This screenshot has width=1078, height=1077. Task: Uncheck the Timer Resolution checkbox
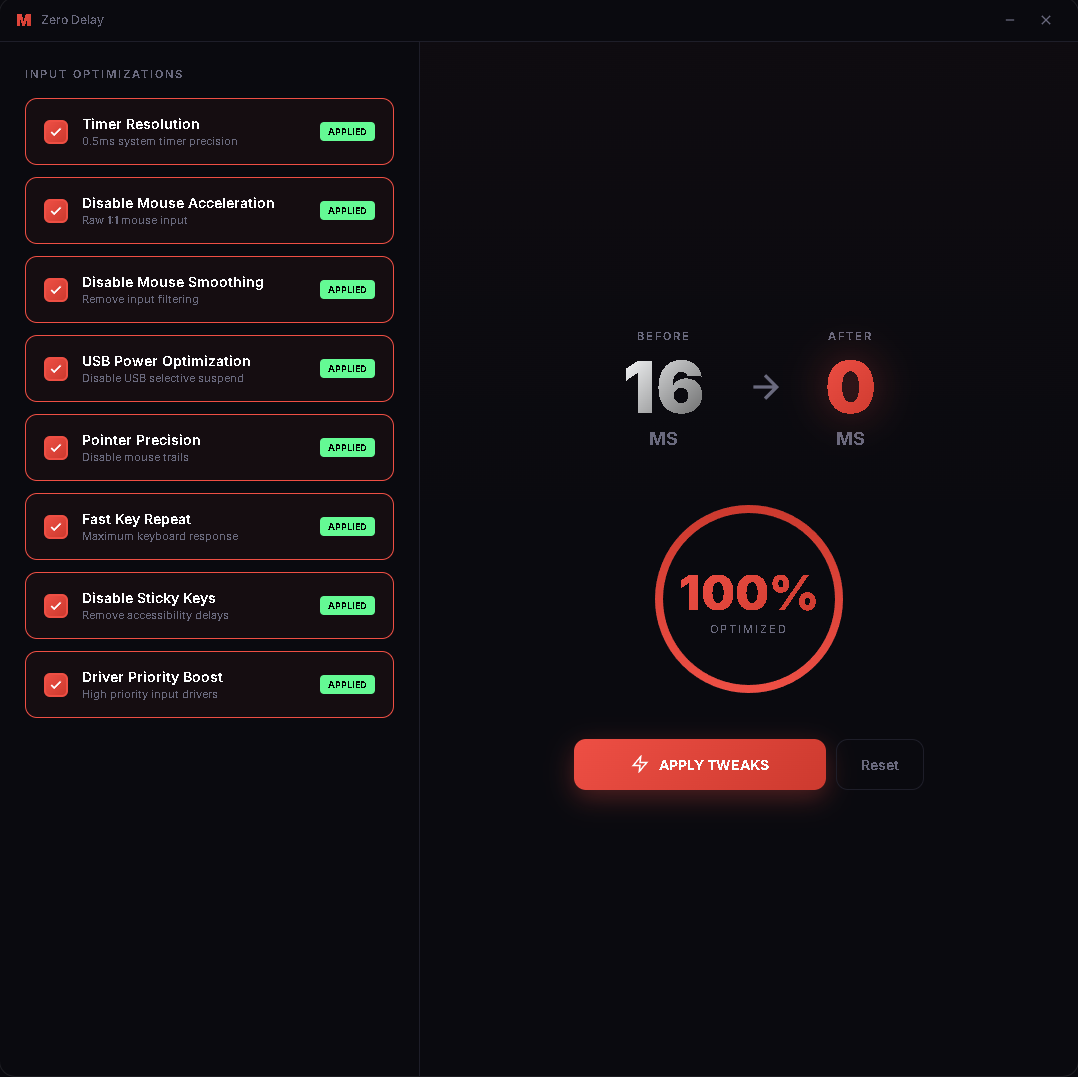click(56, 132)
